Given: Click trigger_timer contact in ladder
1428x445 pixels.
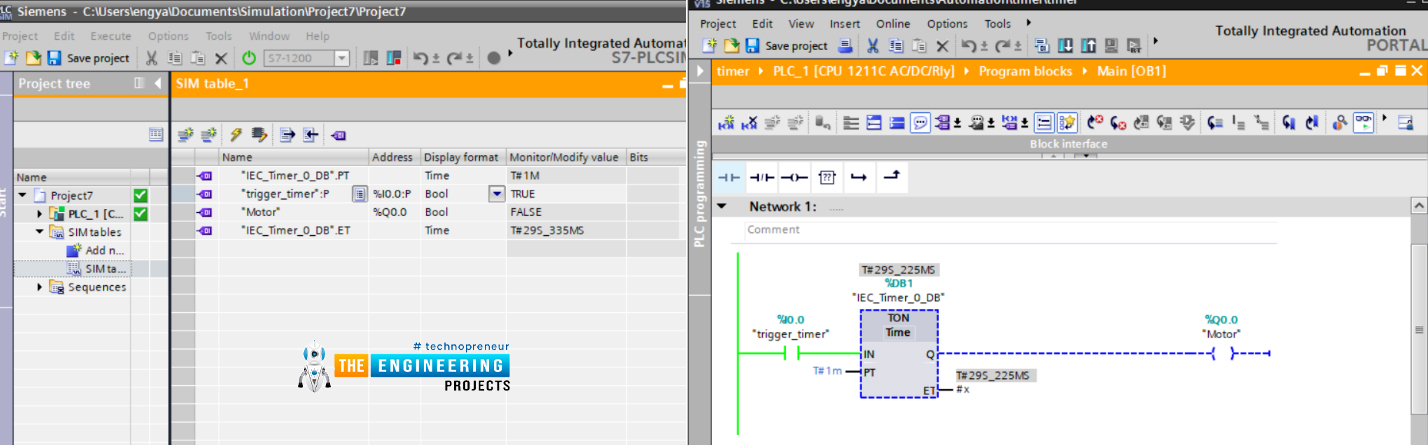Looking at the screenshot, I should pos(790,353).
